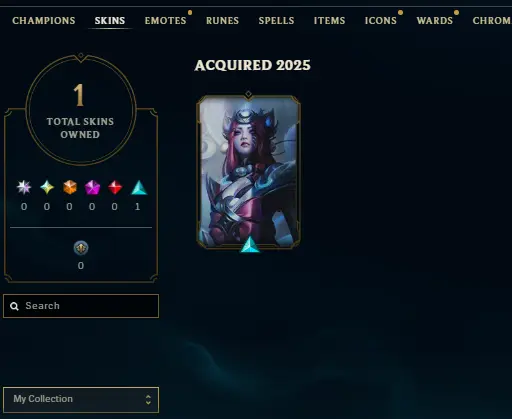Click the round legacy skins badge icon
512x419 pixels.
tap(81, 248)
